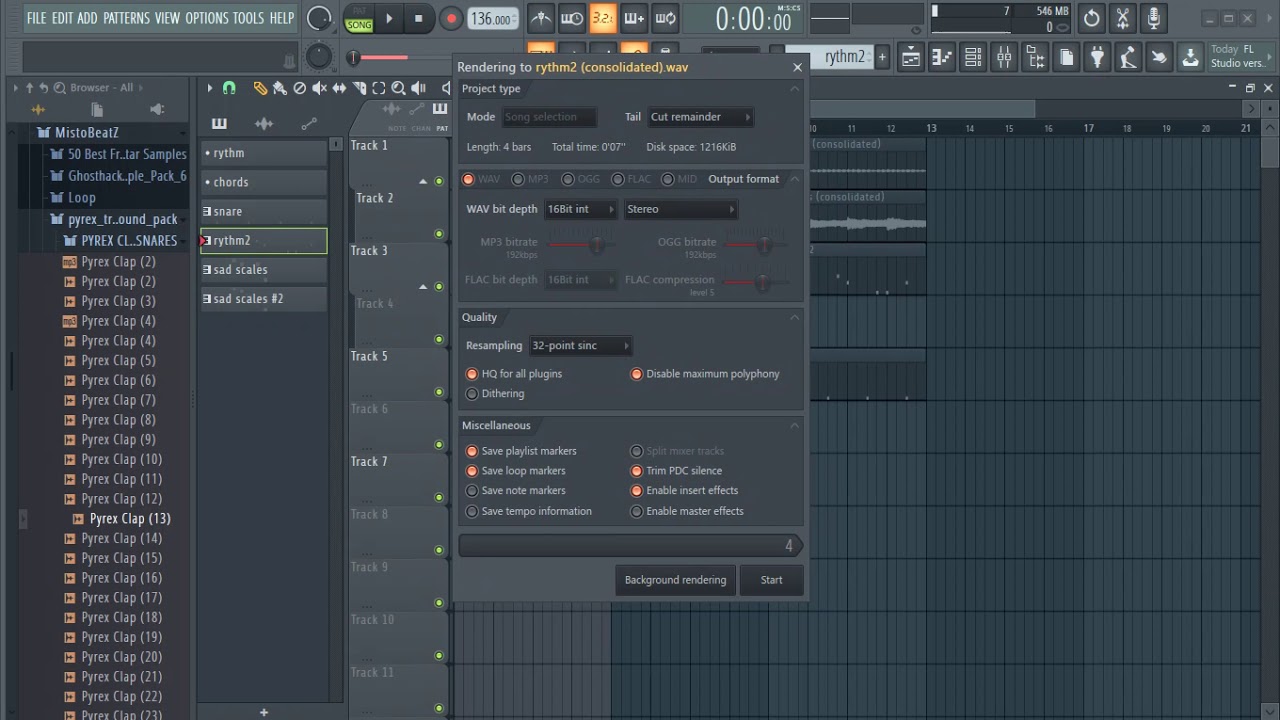Click the play button in transport
Image resolution: width=1280 pixels, height=720 pixels.
(389, 18)
